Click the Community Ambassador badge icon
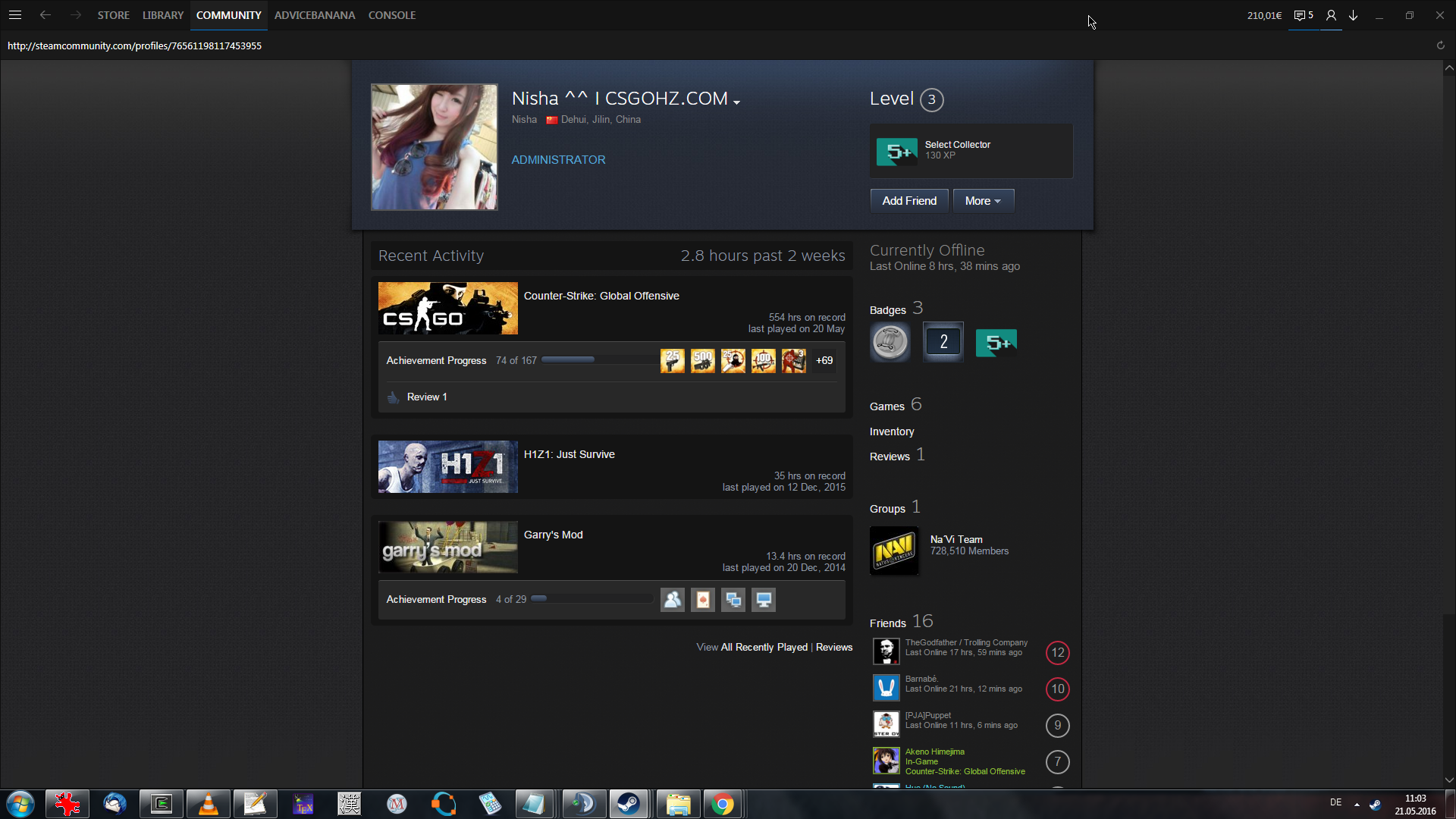The image size is (1456, 819). point(890,342)
